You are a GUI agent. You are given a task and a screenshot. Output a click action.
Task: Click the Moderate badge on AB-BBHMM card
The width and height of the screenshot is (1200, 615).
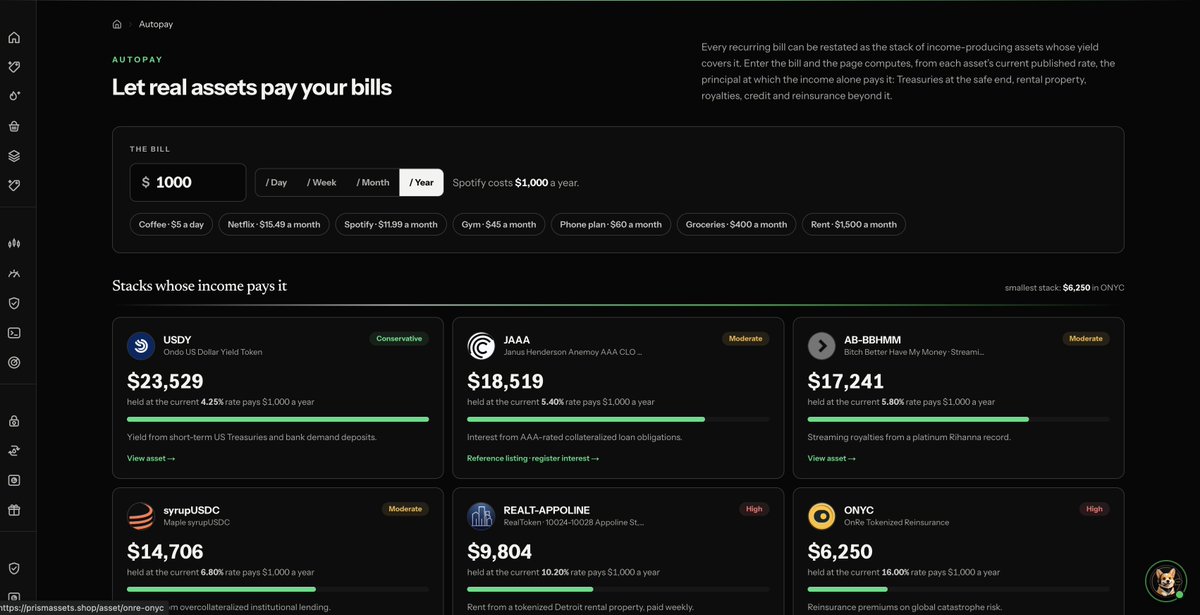[1086, 339]
